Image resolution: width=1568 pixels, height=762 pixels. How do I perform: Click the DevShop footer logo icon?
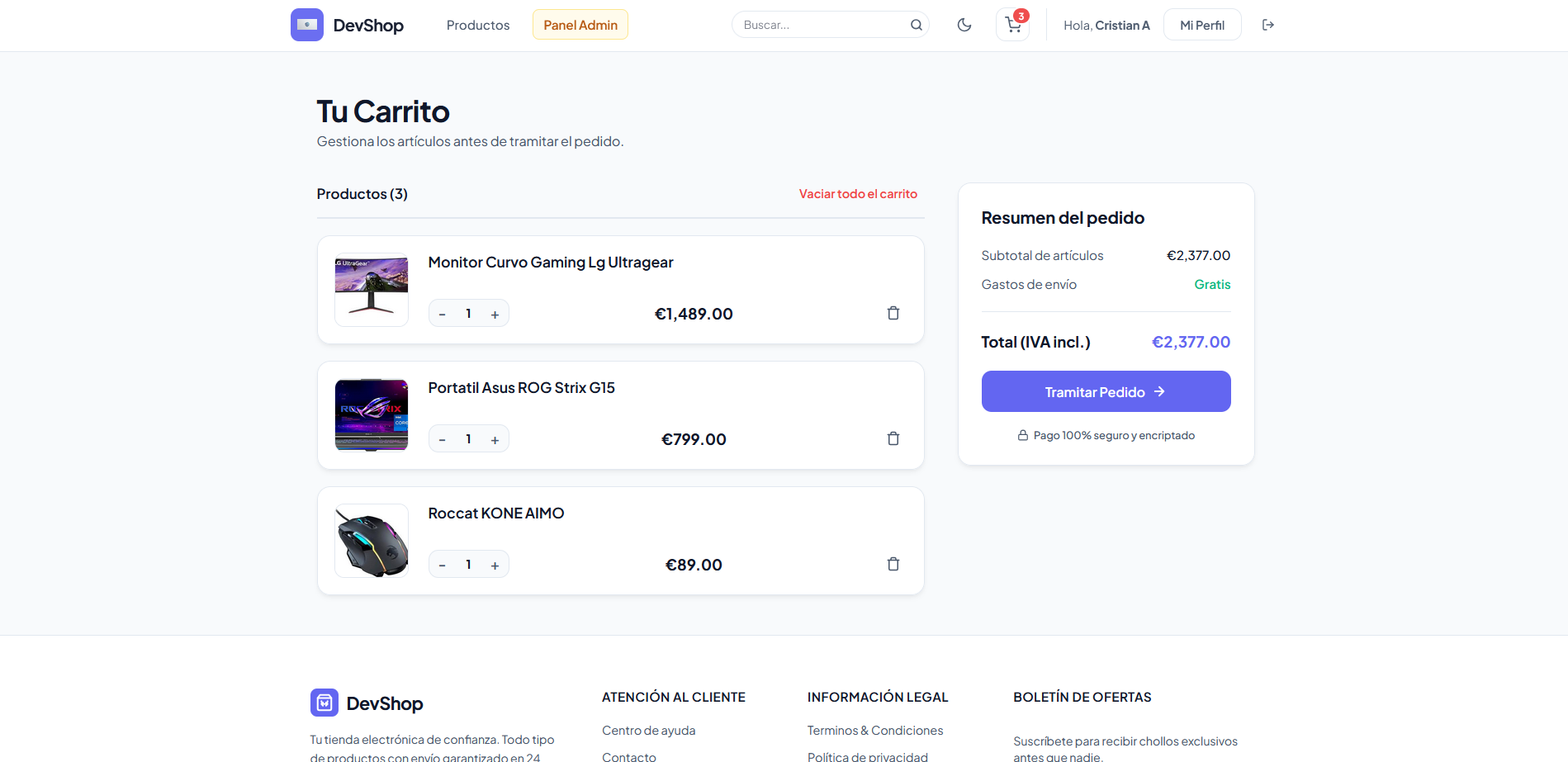tap(324, 703)
